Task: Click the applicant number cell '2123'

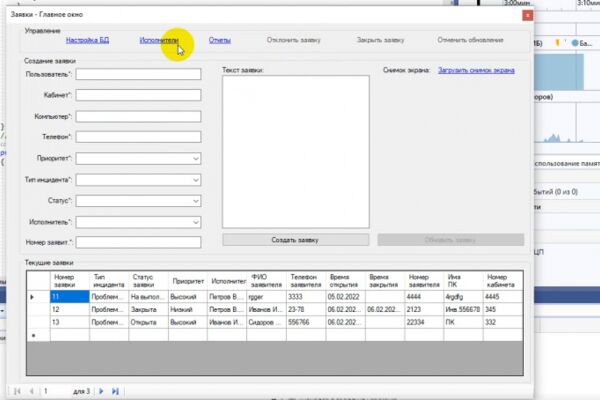Action: pyautogui.click(x=424, y=309)
